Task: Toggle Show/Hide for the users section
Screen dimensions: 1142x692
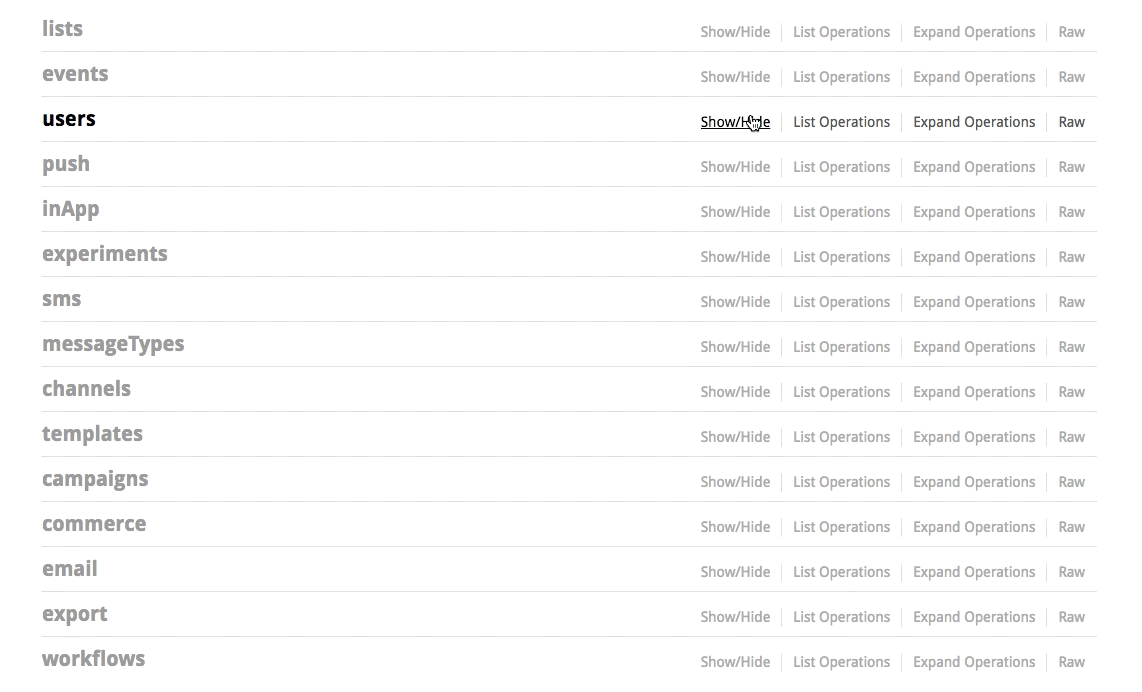Action: click(x=735, y=122)
